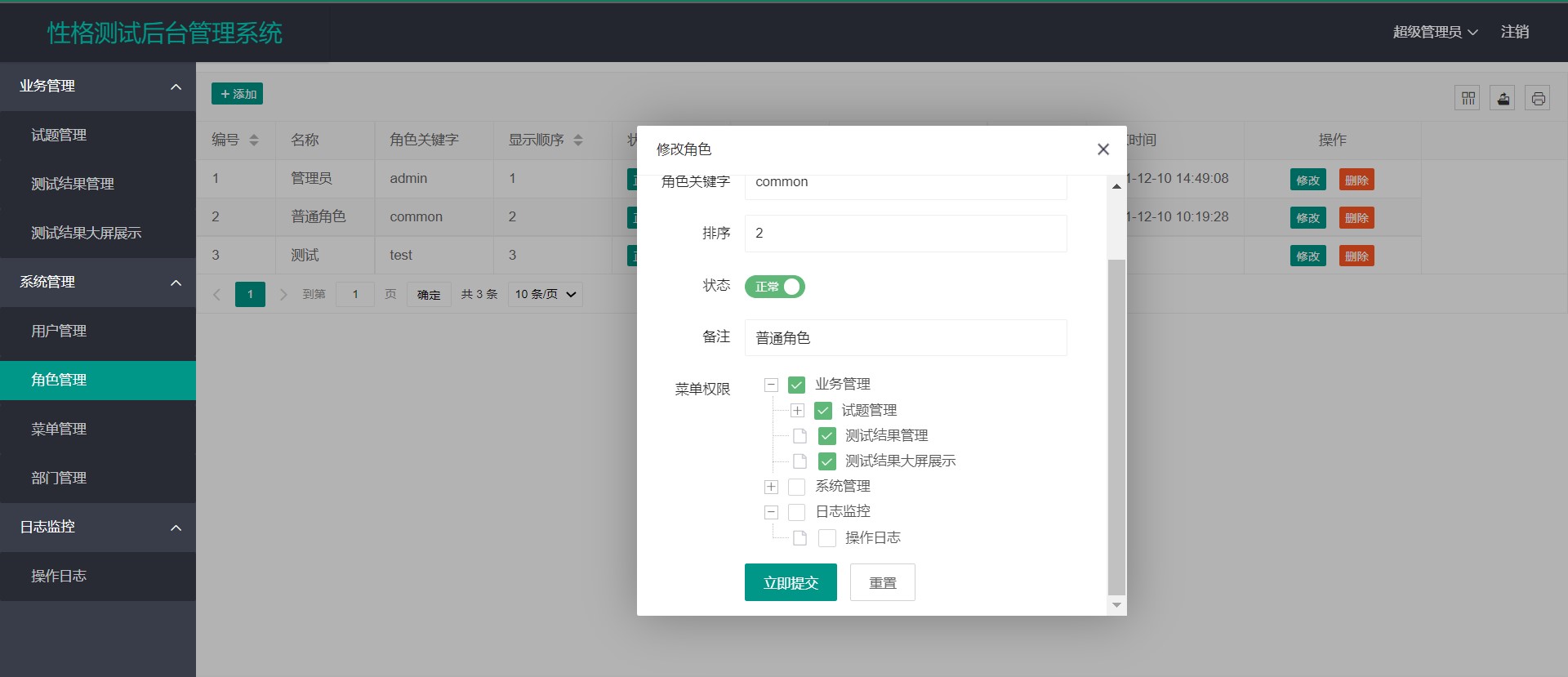Open the 超级管理员 user dropdown

(x=1435, y=32)
